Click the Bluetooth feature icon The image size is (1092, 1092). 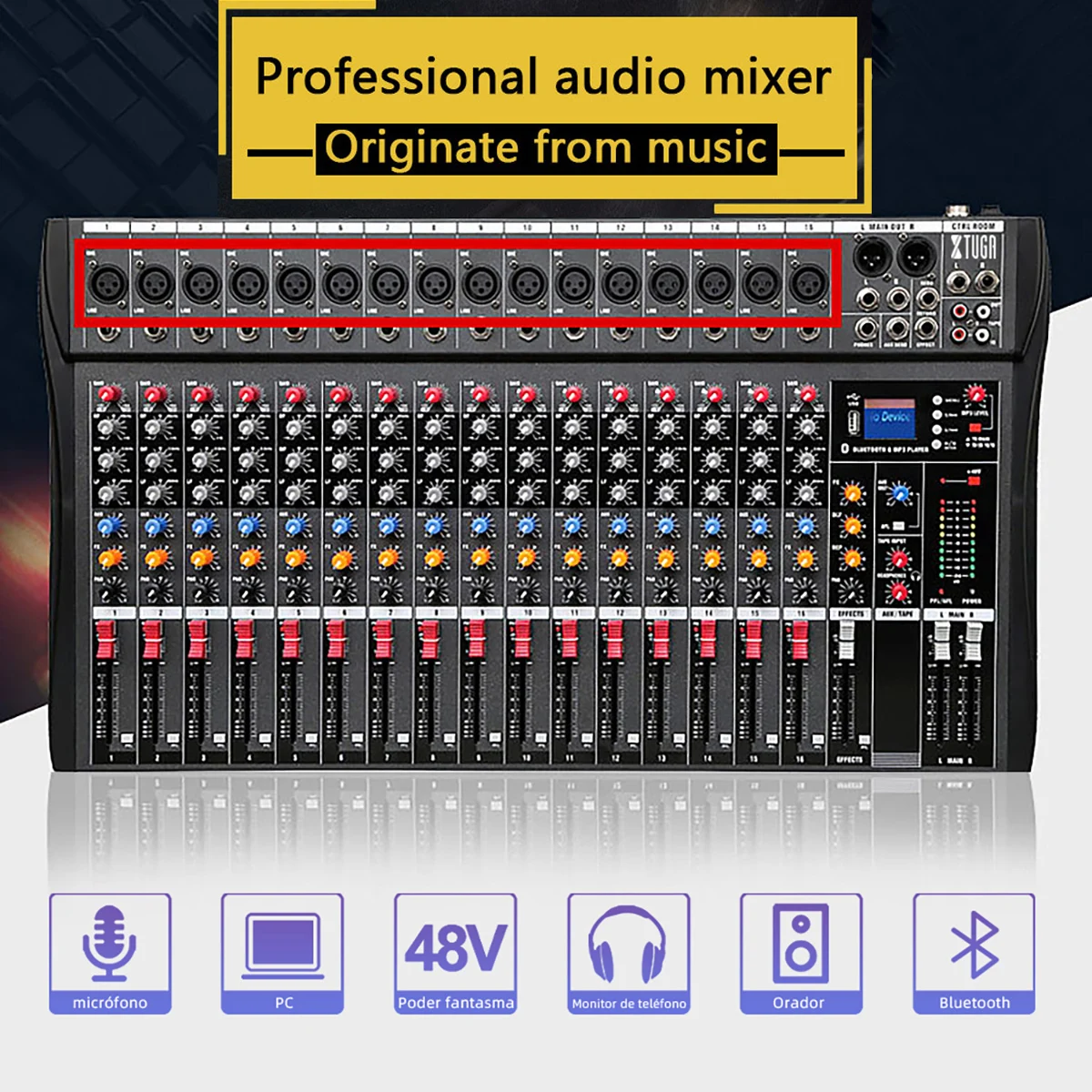click(x=974, y=954)
